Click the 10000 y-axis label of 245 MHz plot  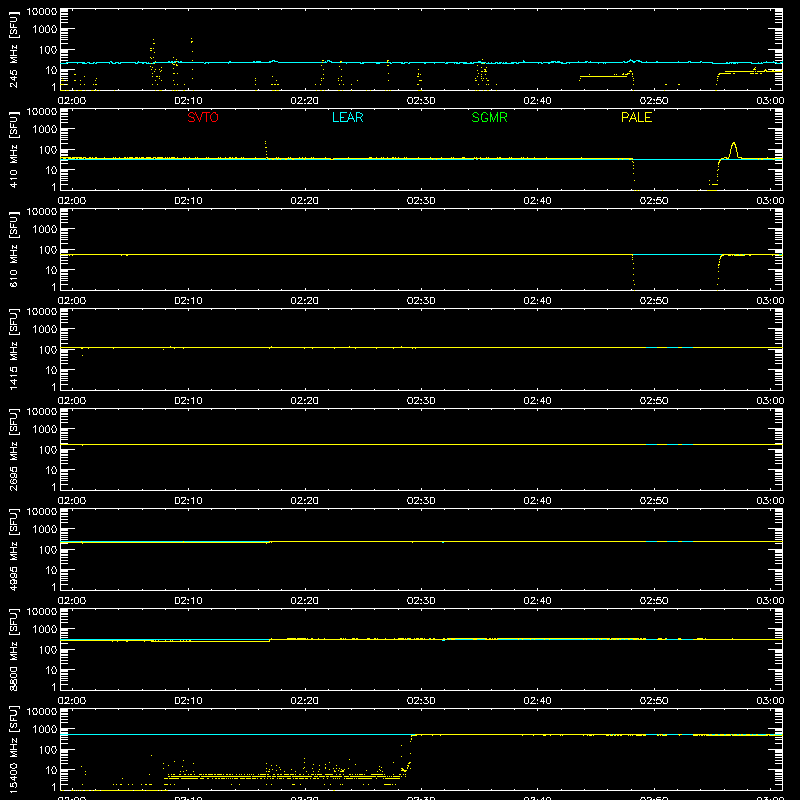[42, 12]
